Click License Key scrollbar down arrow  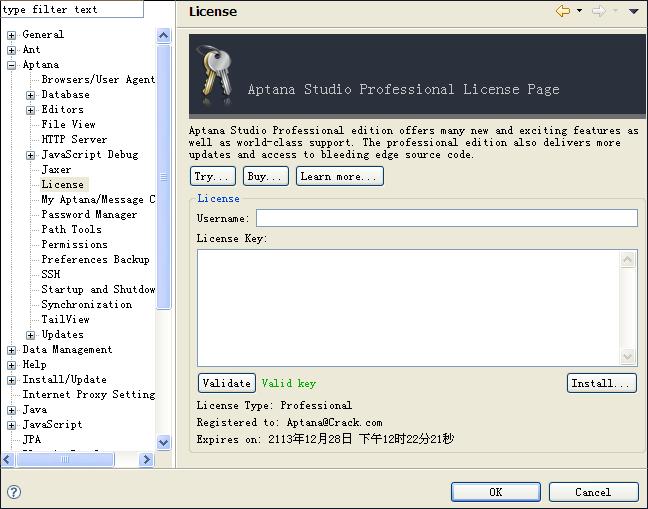pyautogui.click(x=628, y=356)
